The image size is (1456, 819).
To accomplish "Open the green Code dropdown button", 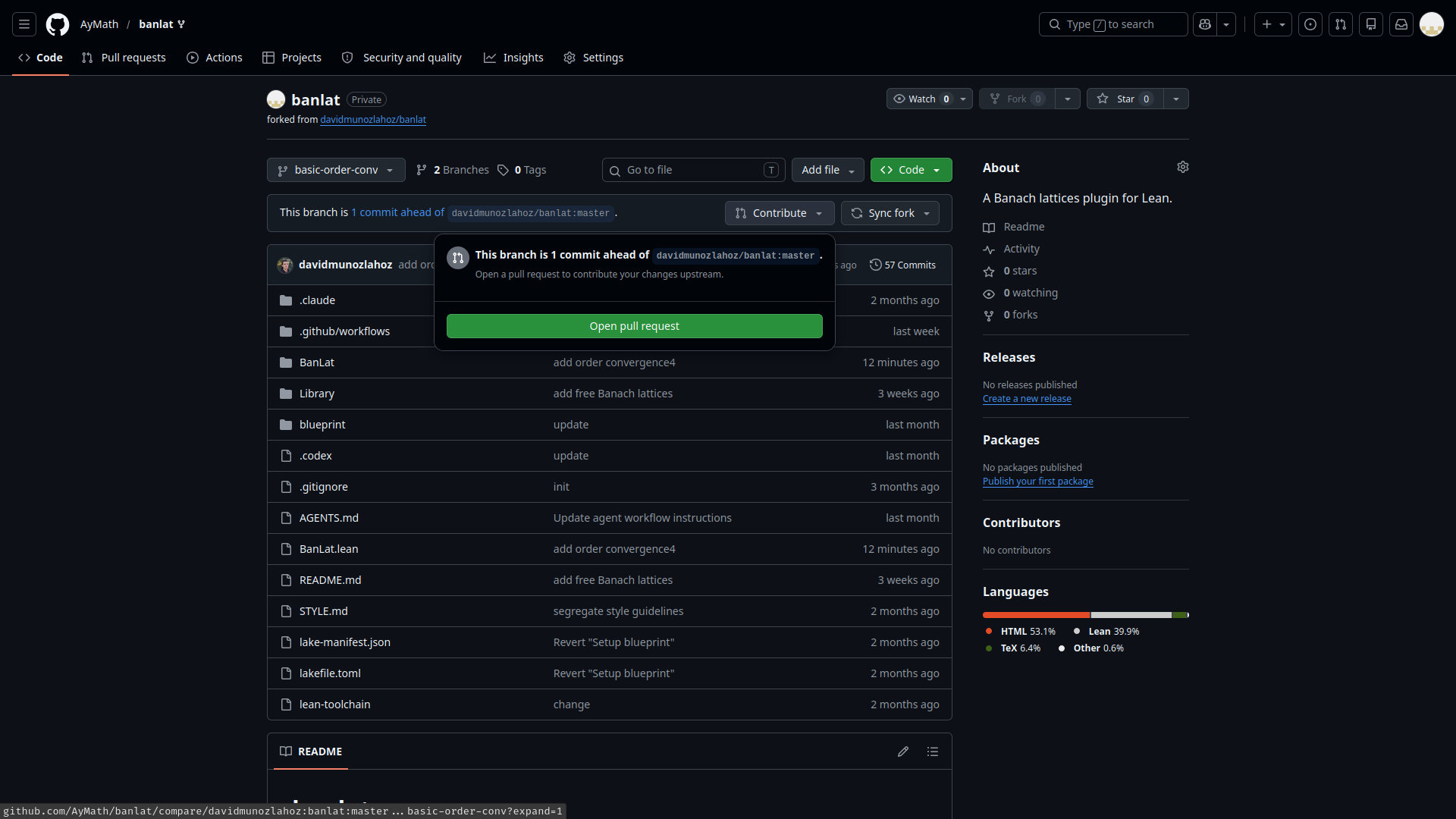I will pyautogui.click(x=911, y=170).
